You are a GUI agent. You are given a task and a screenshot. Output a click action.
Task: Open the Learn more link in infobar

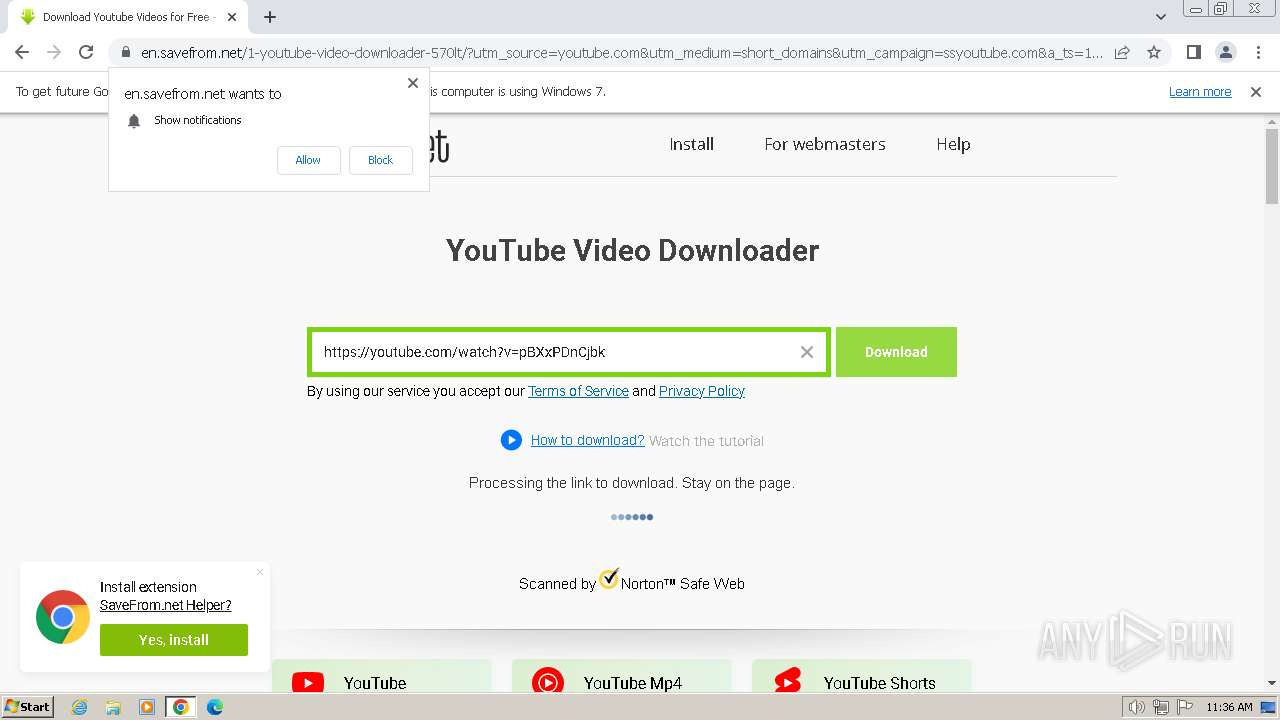1200,91
